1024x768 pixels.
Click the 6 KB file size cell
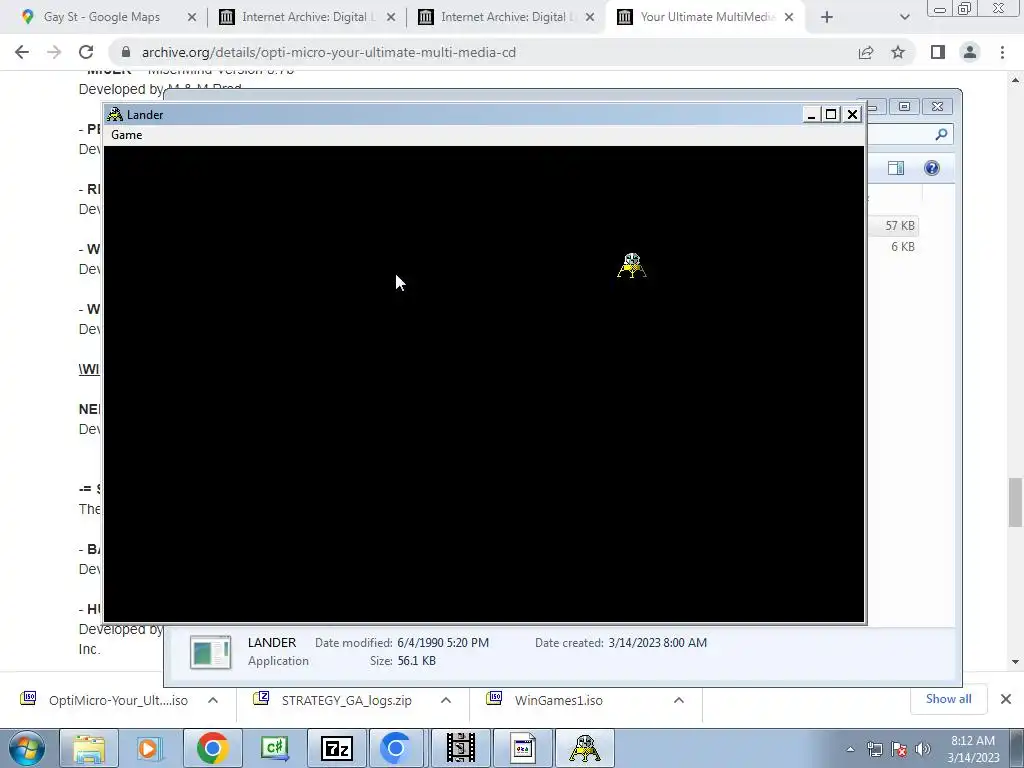tap(903, 247)
